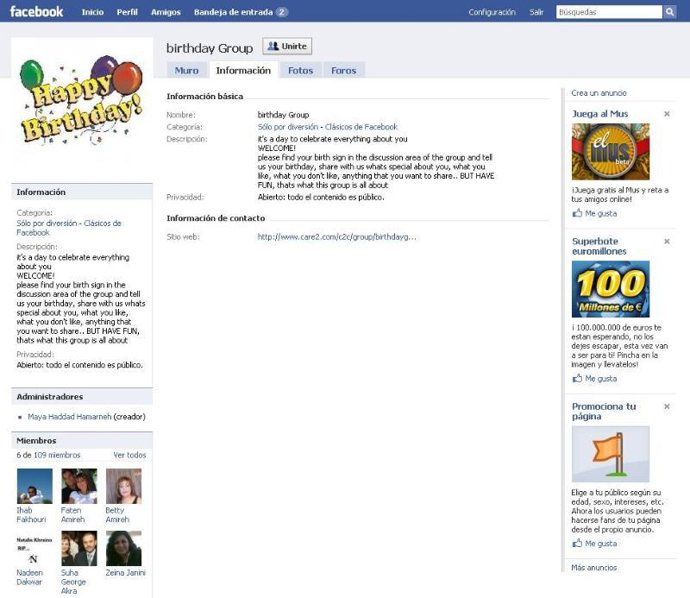The image size is (690, 598).
Task: Close the Superbote euromillones ad
Action: pyautogui.click(x=667, y=241)
